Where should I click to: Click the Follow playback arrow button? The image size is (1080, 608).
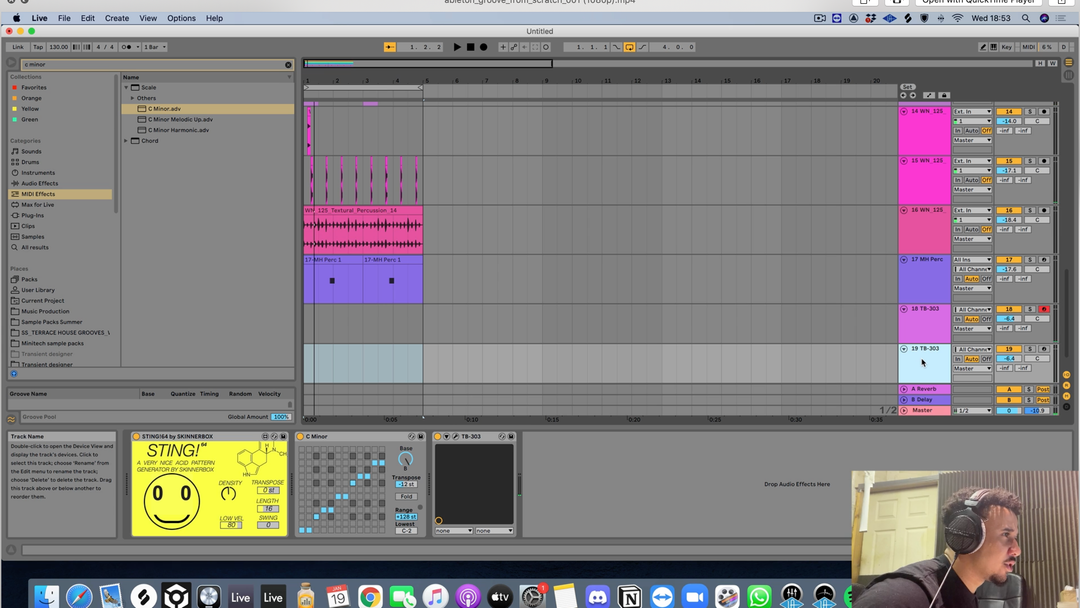(x=390, y=47)
